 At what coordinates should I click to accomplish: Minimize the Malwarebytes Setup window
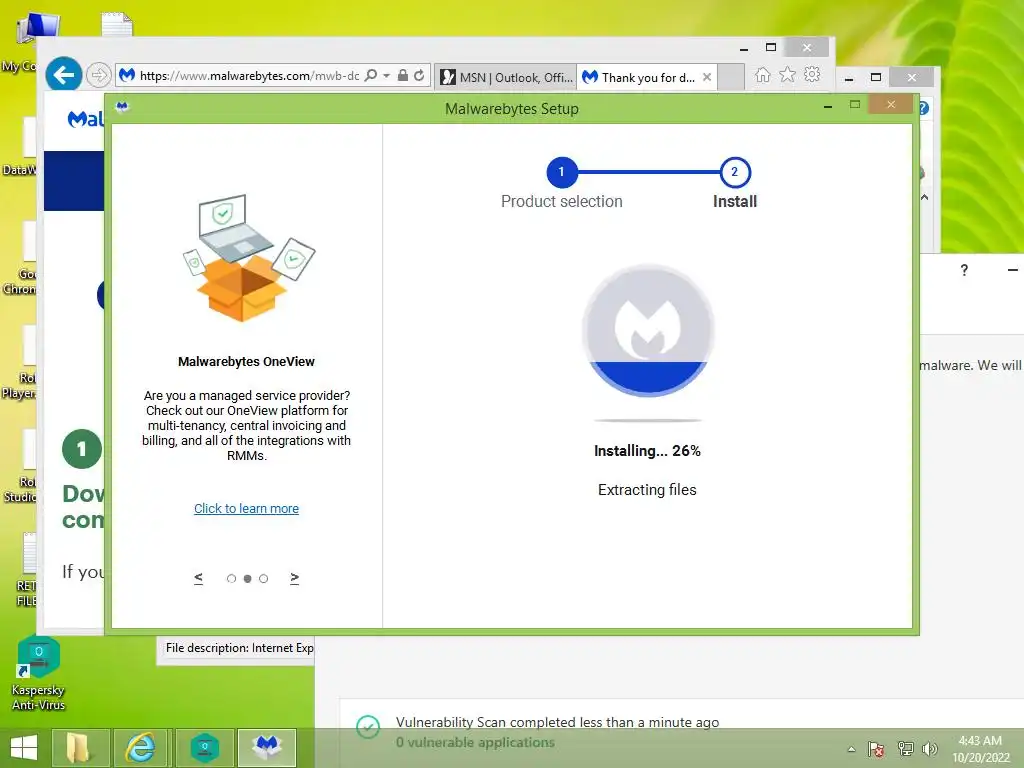pyautogui.click(x=828, y=106)
